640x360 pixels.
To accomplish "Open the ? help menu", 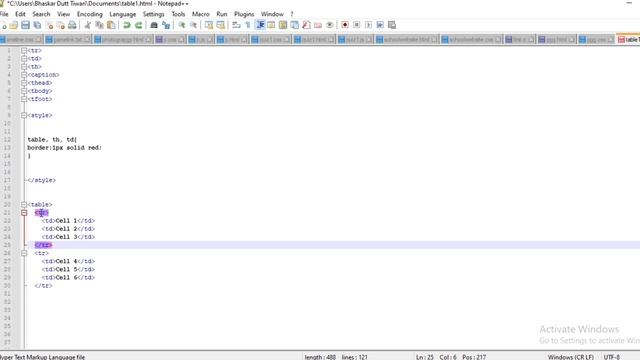I will pos(292,14).
